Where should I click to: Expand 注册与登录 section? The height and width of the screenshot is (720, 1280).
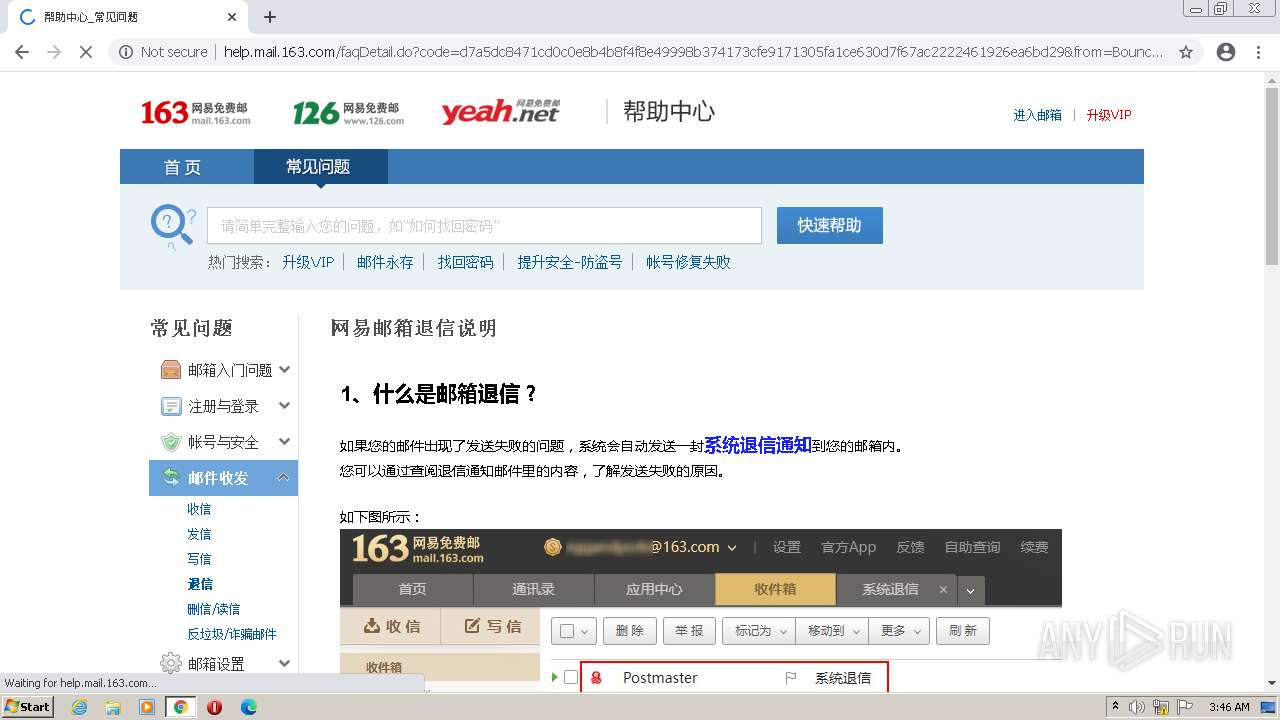point(285,406)
